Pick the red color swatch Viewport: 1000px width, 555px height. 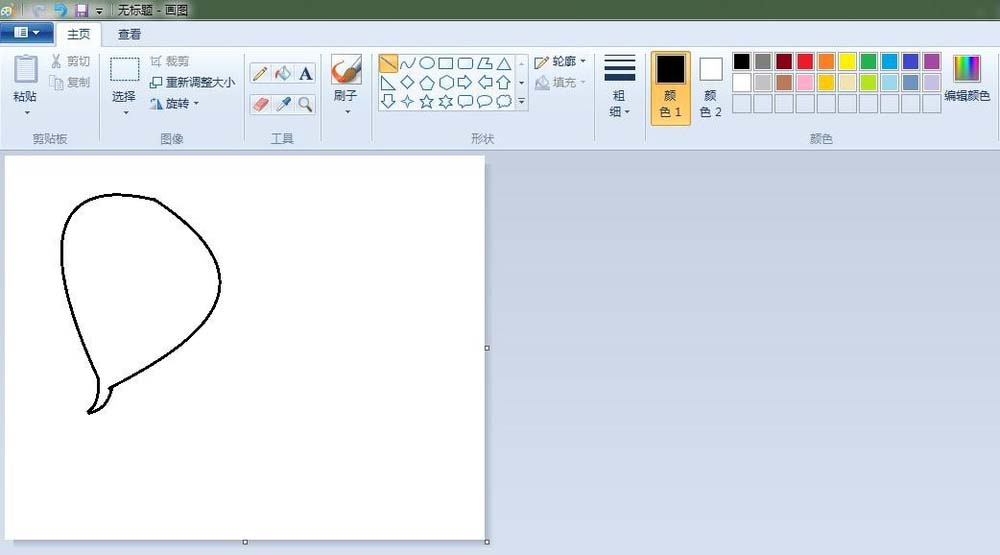(805, 61)
